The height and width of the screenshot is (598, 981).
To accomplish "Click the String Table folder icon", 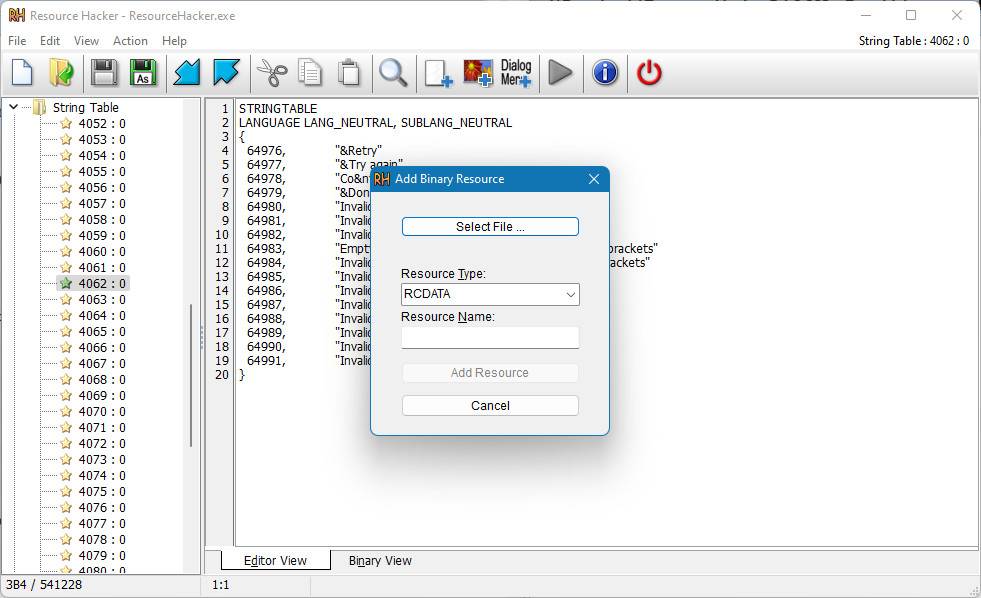I will (x=39, y=108).
